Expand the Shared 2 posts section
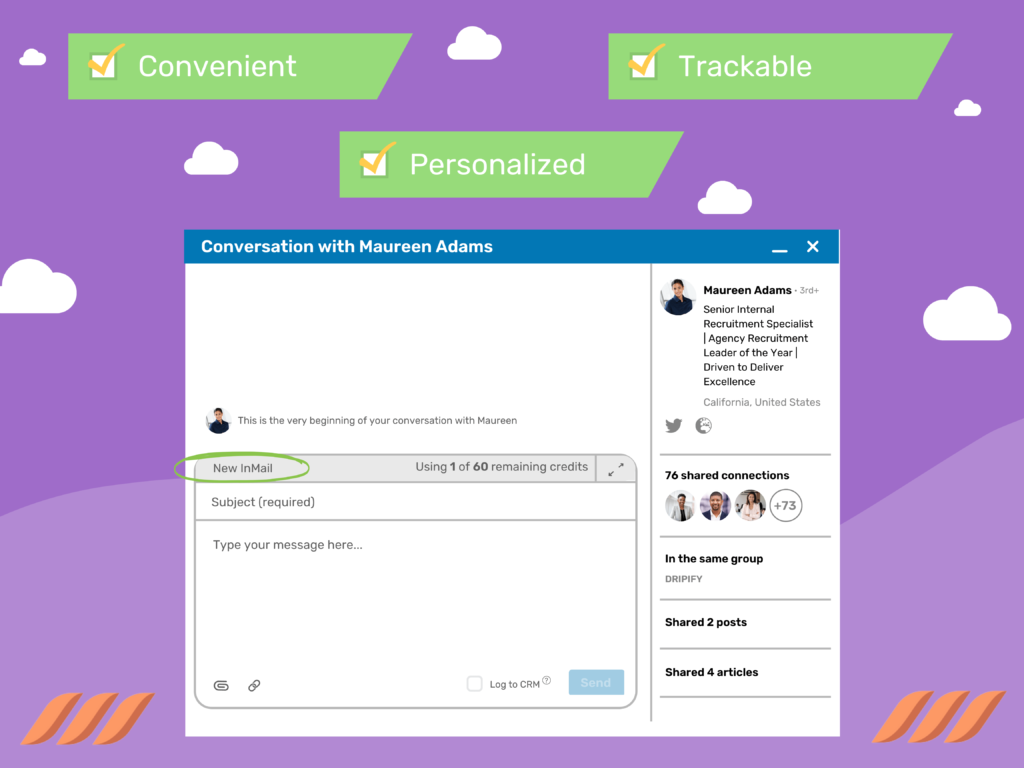1024x768 pixels. [x=706, y=622]
